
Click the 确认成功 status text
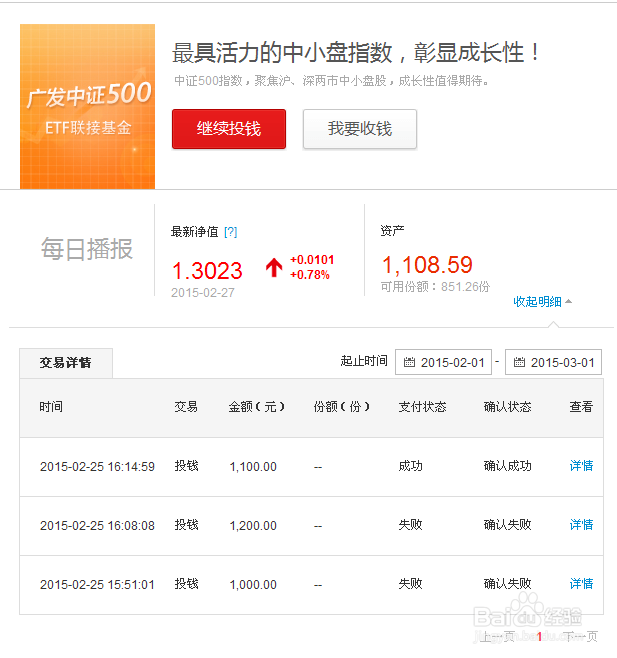point(507,466)
